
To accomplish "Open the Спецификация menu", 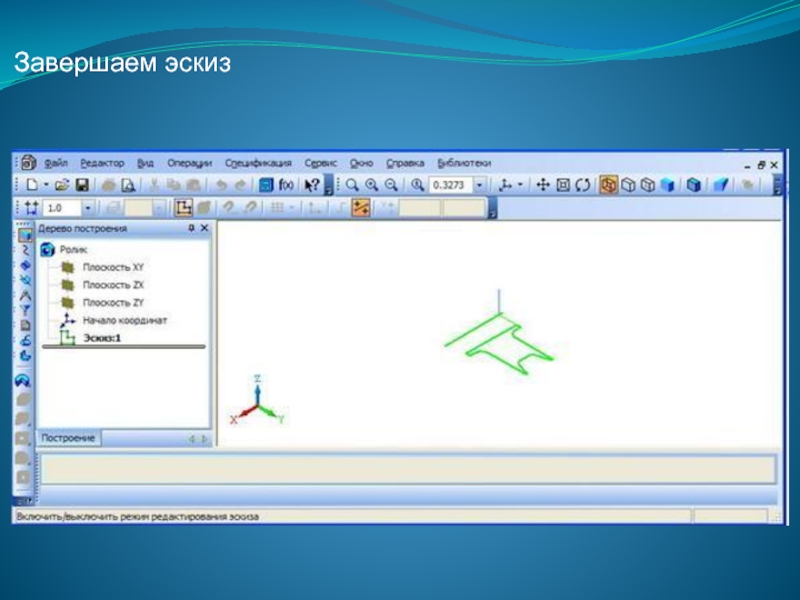I will pyautogui.click(x=258, y=163).
